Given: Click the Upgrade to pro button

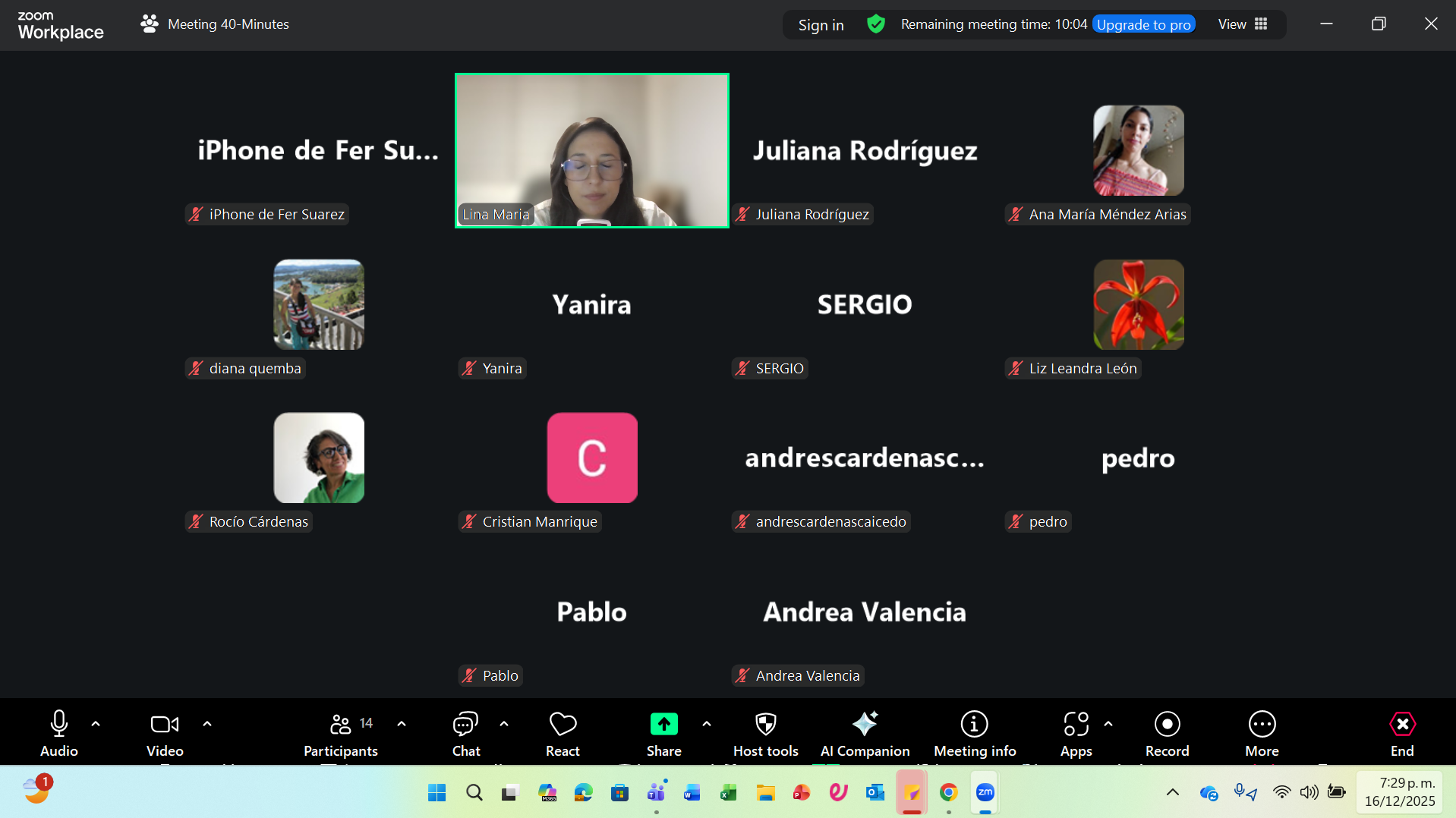Looking at the screenshot, I should tap(1143, 24).
